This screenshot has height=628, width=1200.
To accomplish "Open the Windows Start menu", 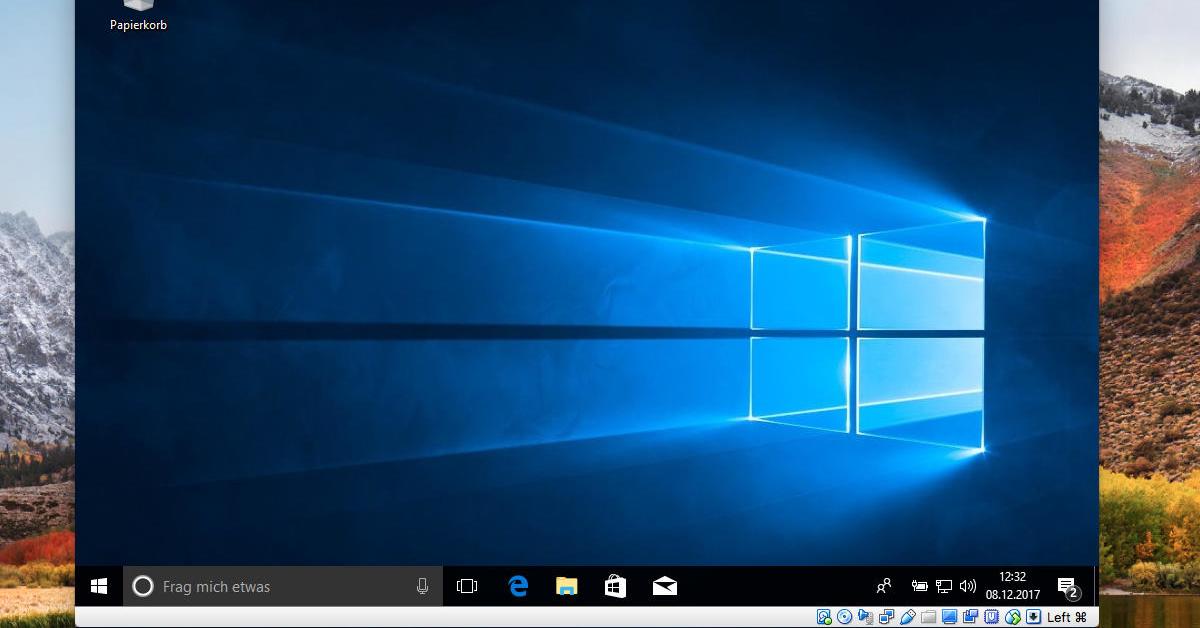I will click(x=99, y=587).
